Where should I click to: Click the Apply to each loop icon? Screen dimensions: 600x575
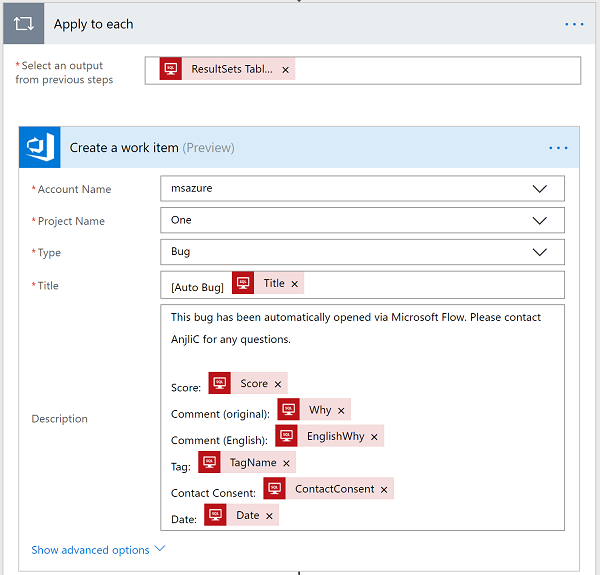pyautogui.click(x=23, y=24)
